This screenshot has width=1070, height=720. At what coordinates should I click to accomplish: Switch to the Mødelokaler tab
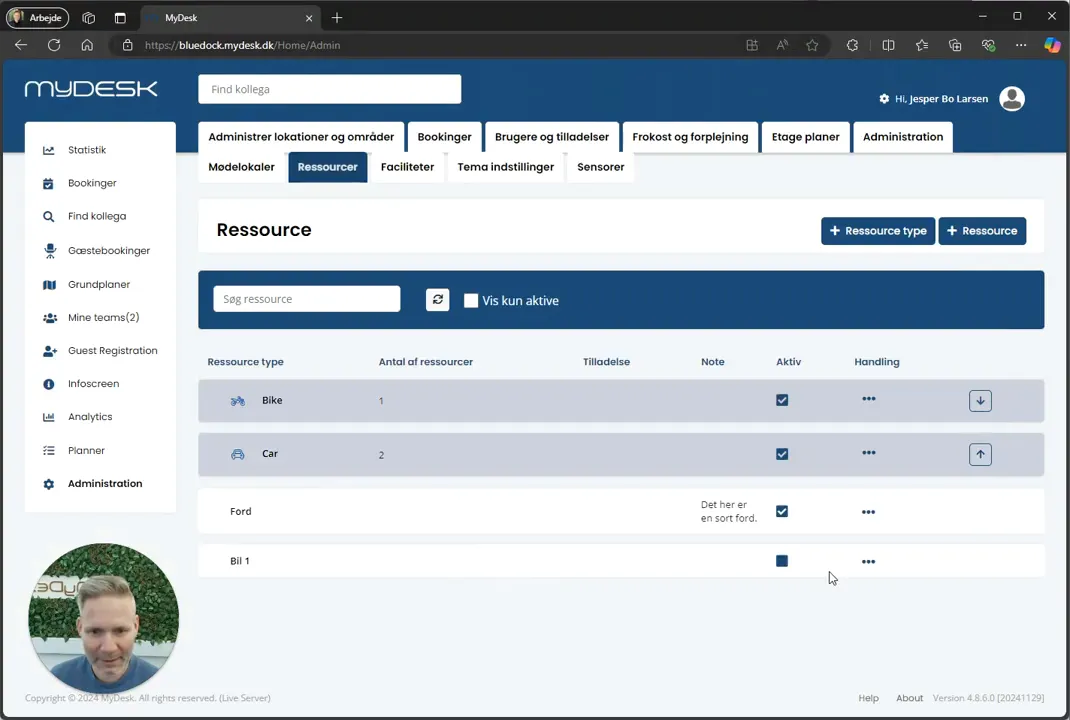(242, 167)
